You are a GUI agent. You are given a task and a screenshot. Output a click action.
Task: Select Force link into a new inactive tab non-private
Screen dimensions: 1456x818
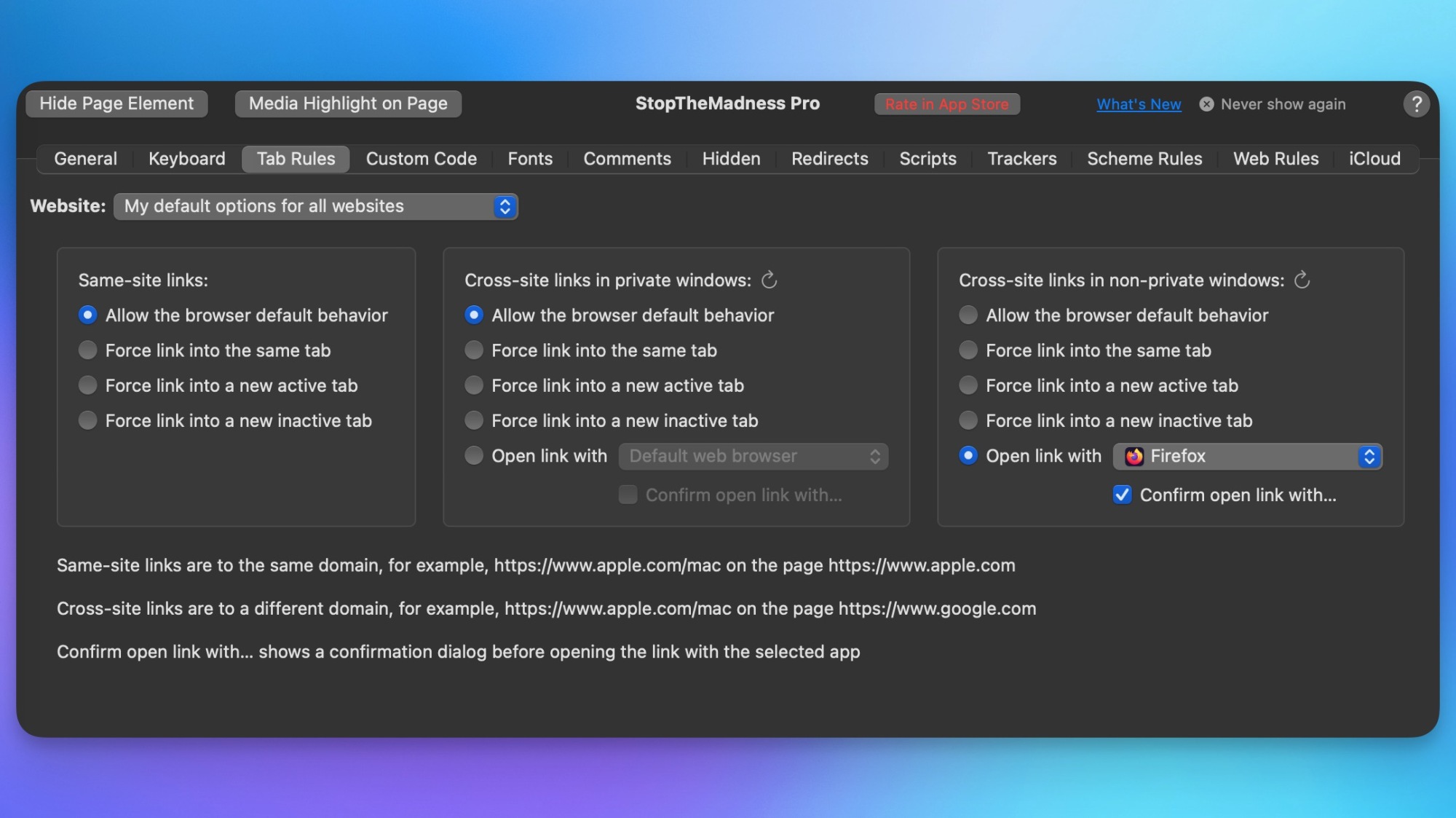pos(968,420)
